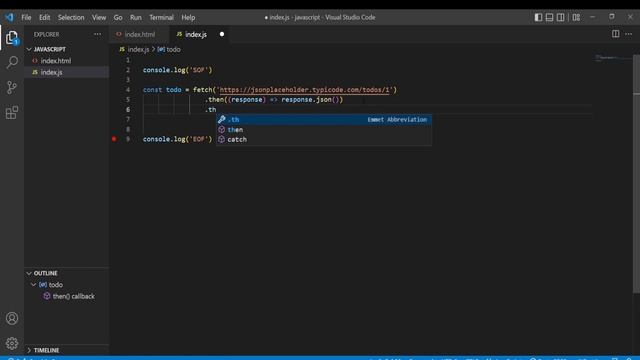Click index.js breadcrumb segment
This screenshot has height=360, width=640.
point(138,49)
